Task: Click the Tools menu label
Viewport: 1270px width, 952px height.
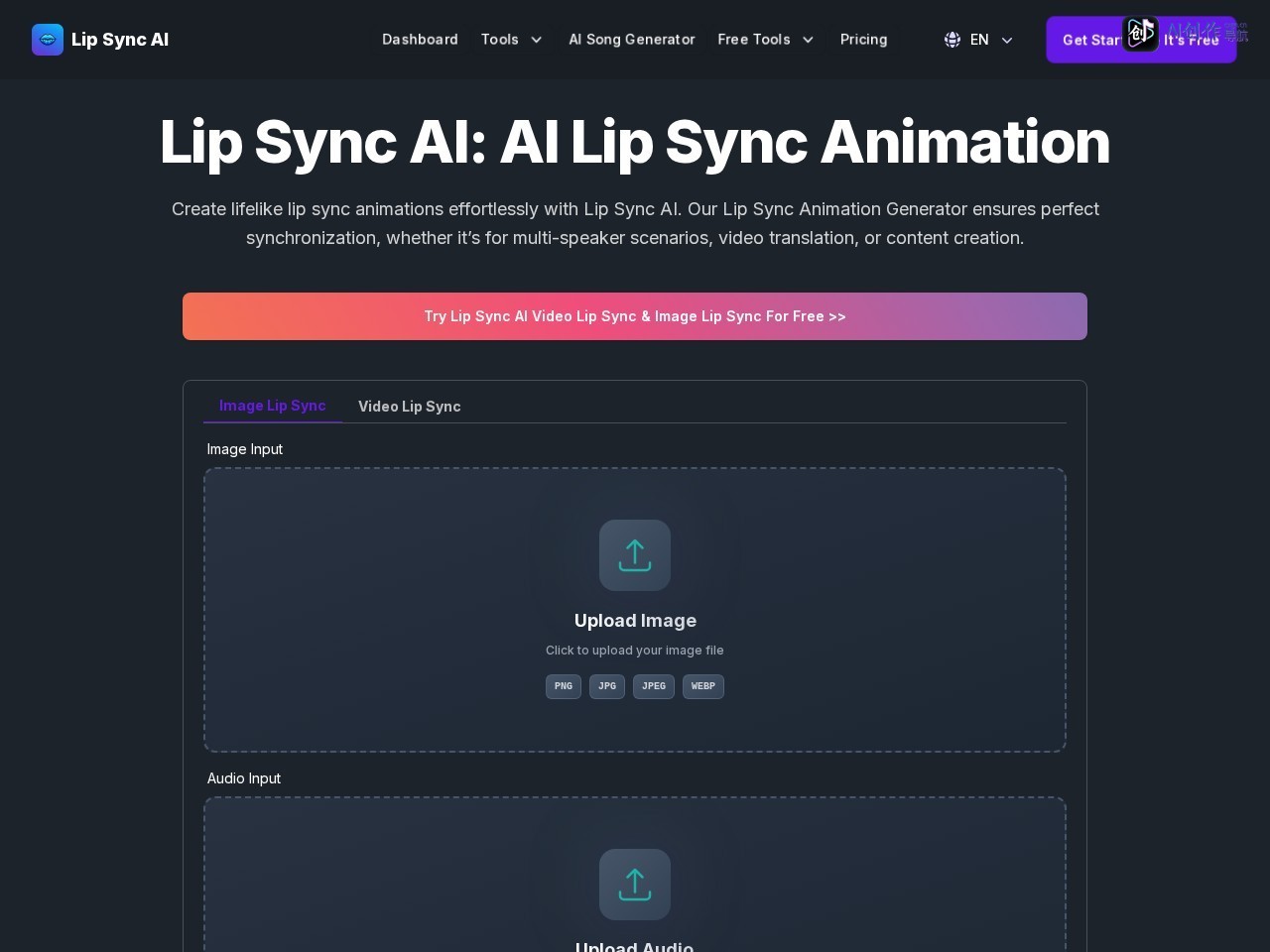Action: click(500, 40)
